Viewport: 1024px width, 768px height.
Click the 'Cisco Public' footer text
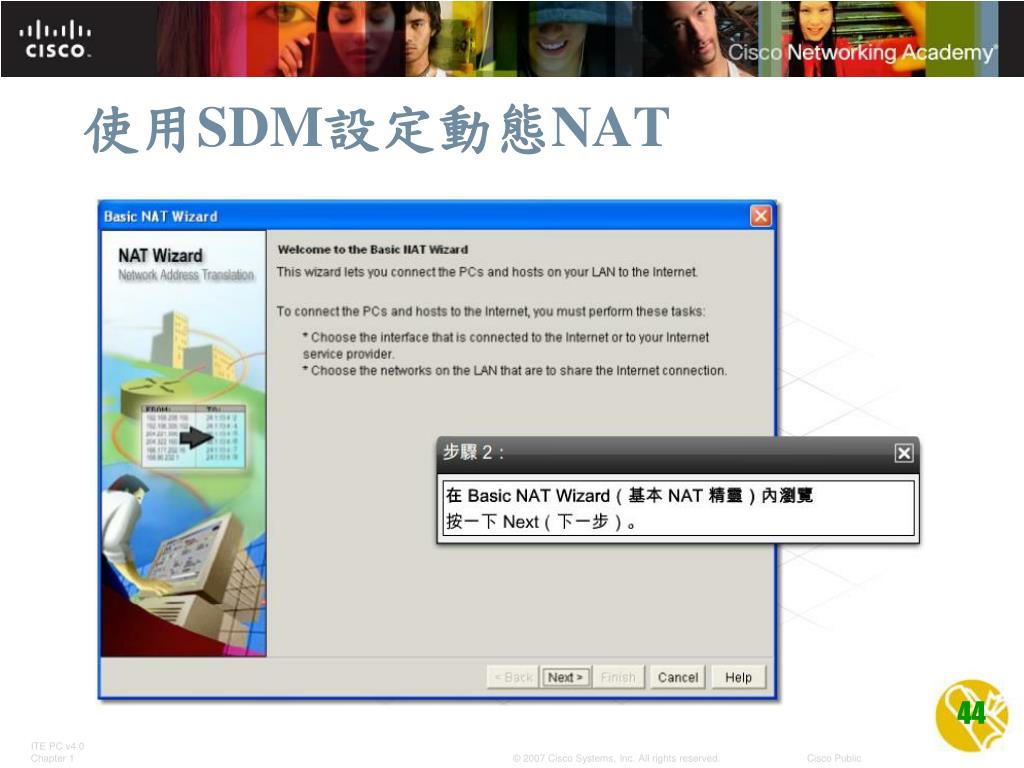point(834,758)
